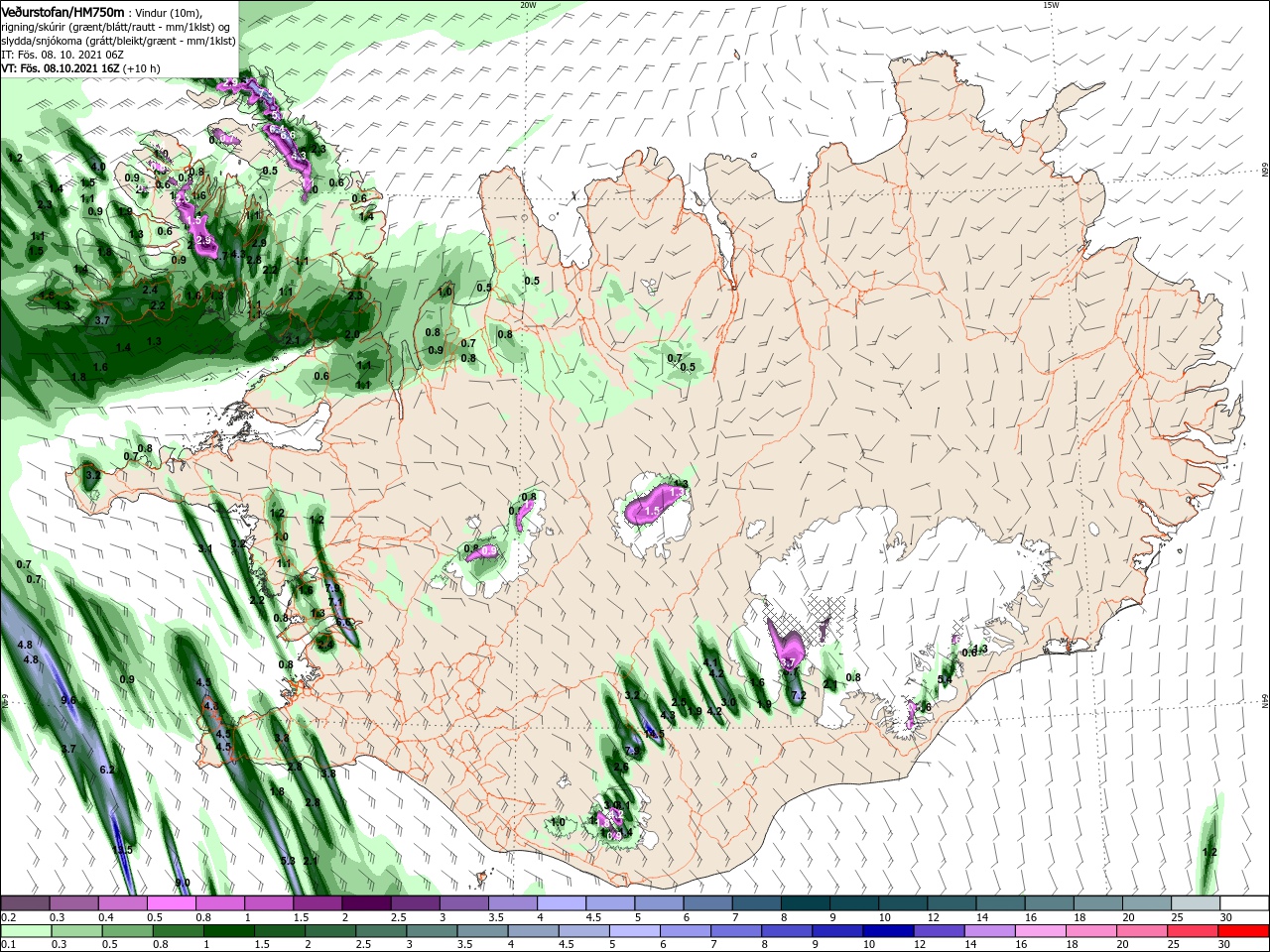1270x952 pixels.
Task: Click the 7.2 precipitation value on the map
Action: point(799,695)
